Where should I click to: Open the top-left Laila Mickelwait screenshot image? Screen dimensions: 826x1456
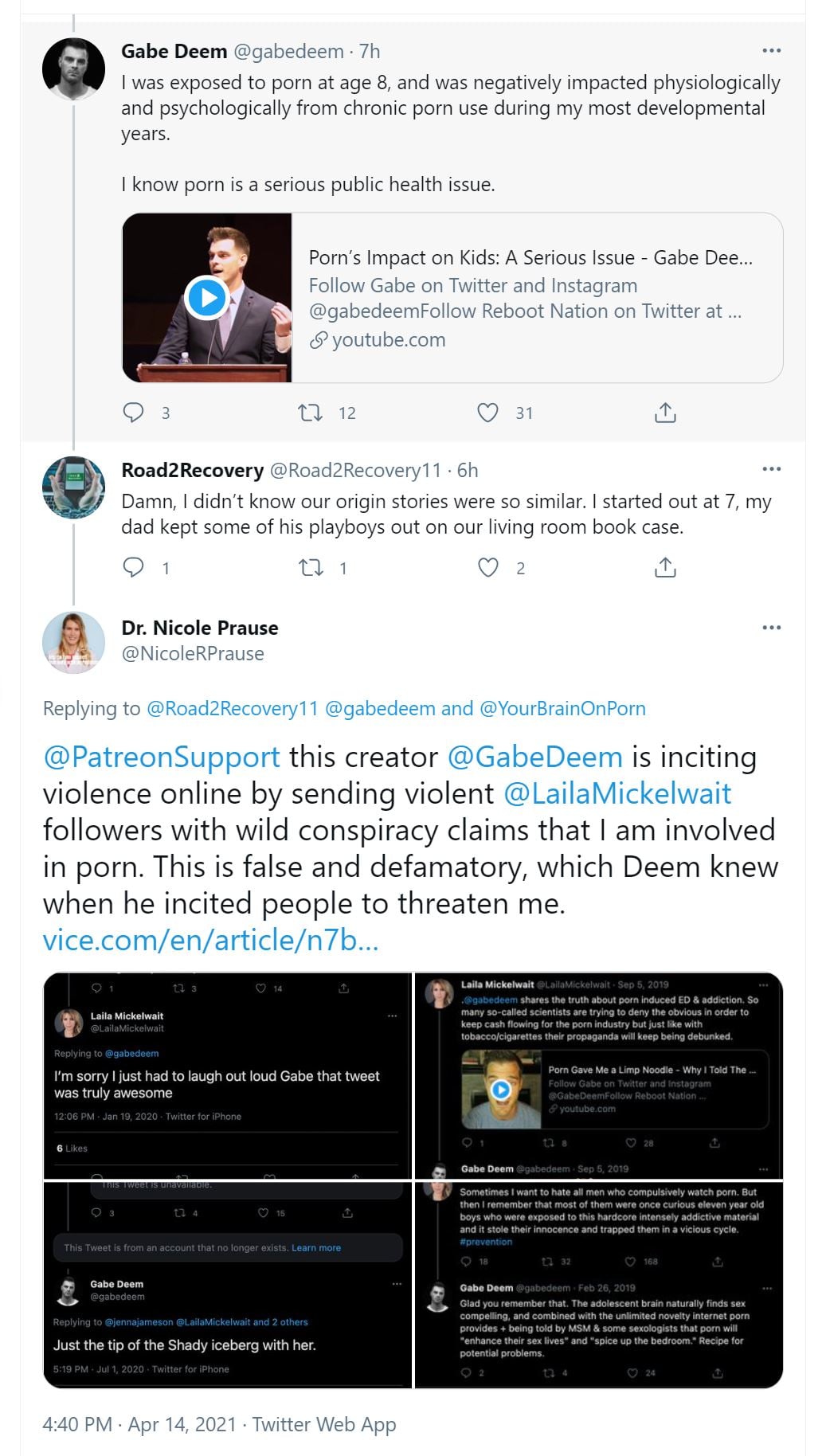pos(228,1075)
